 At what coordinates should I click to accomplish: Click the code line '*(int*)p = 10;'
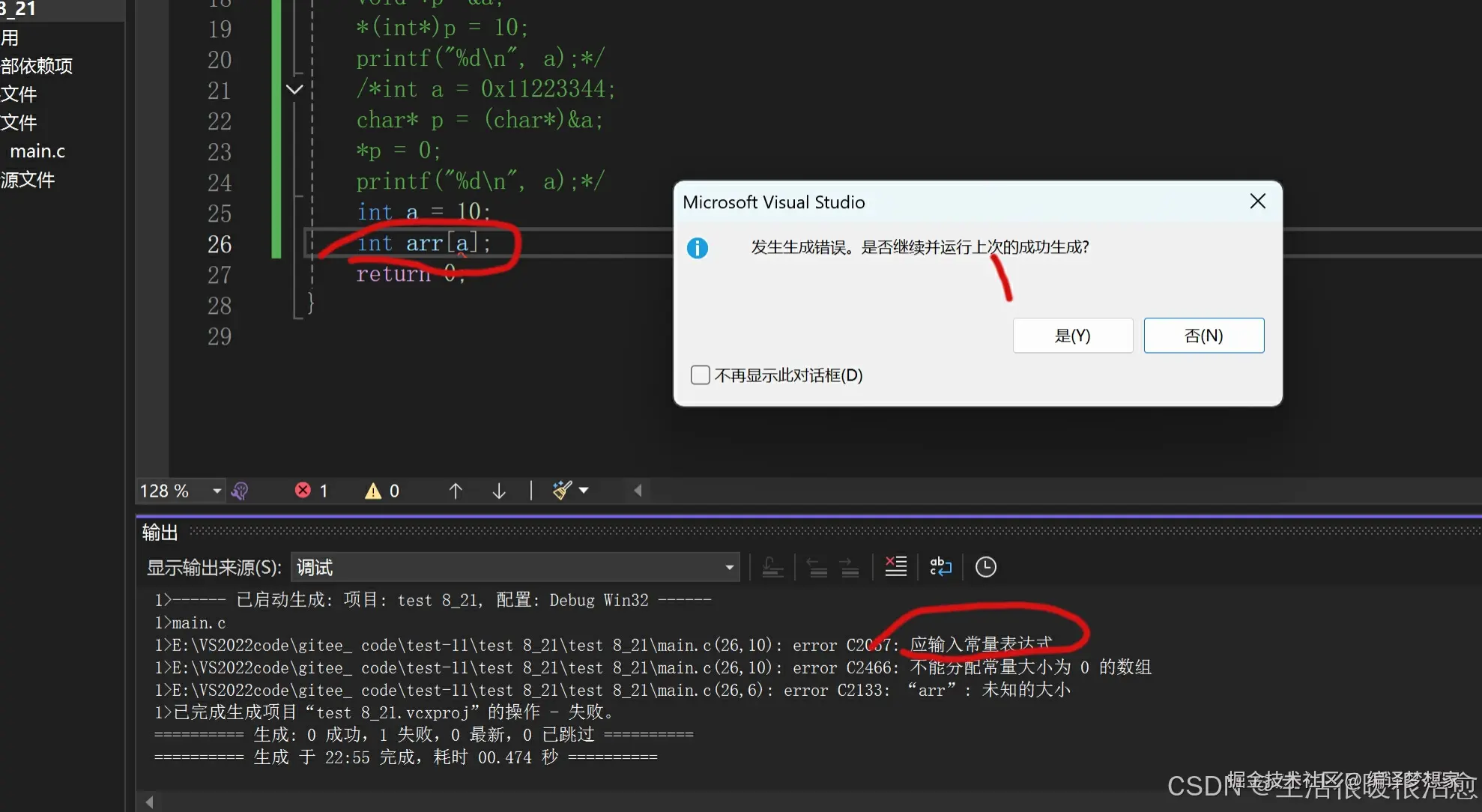(x=442, y=28)
